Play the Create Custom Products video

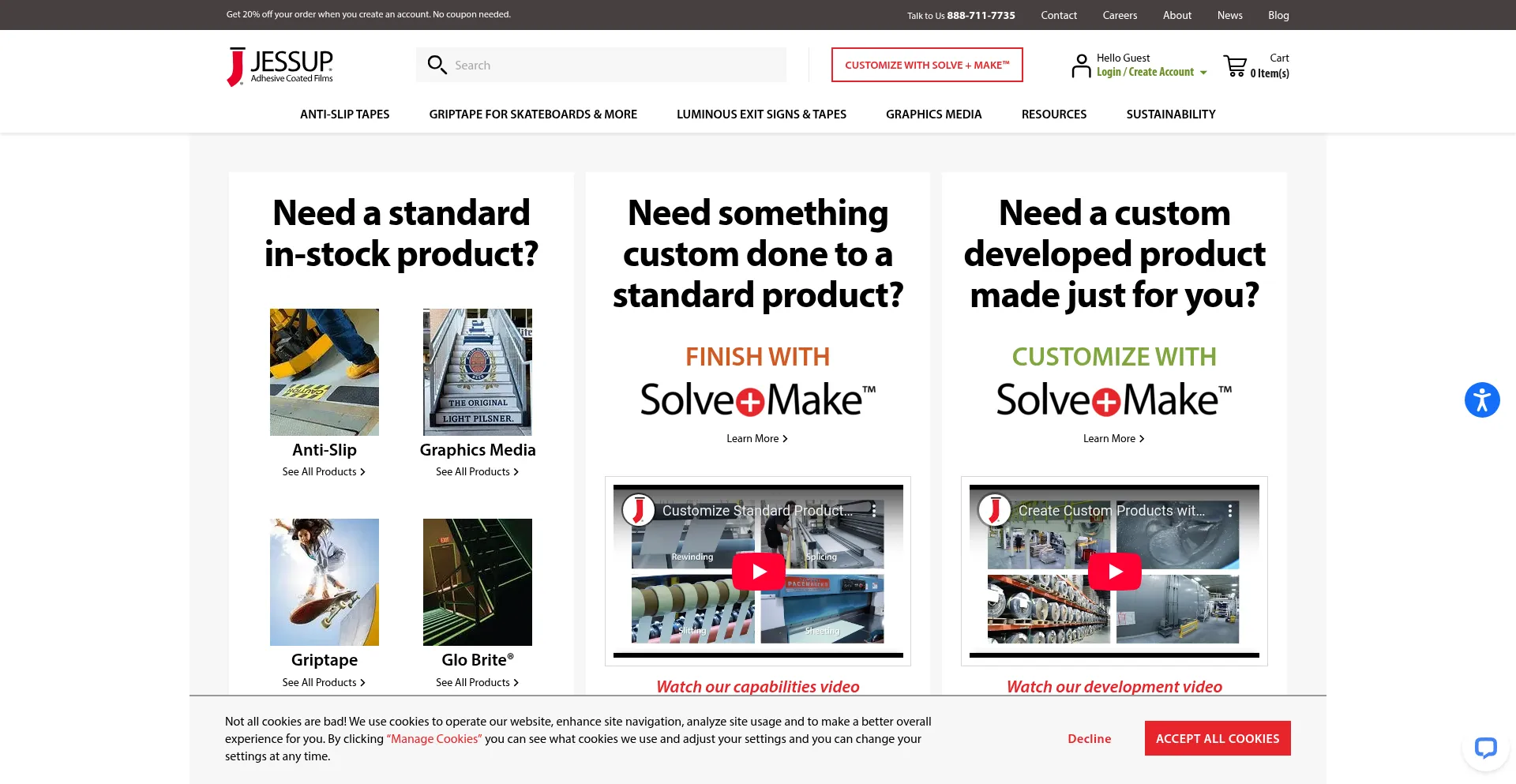tap(1114, 572)
